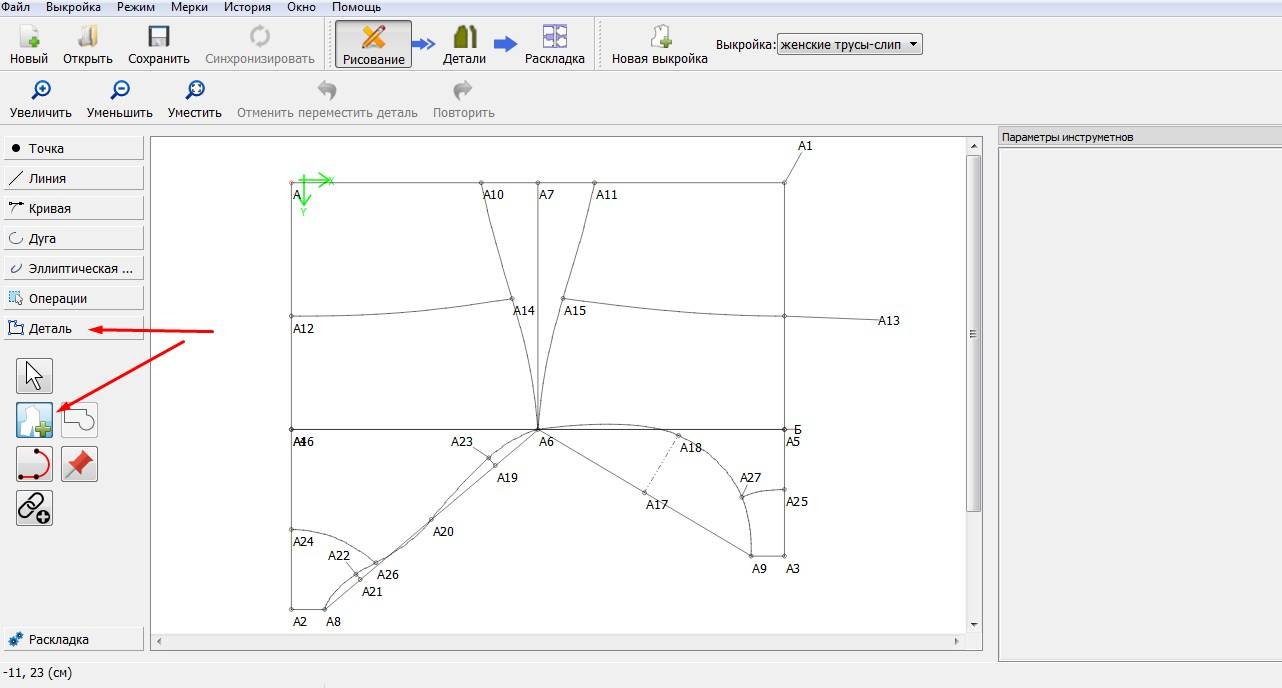This screenshot has height=688, width=1282.
Task: Click point A9 at bottom right
Action: pos(751,556)
